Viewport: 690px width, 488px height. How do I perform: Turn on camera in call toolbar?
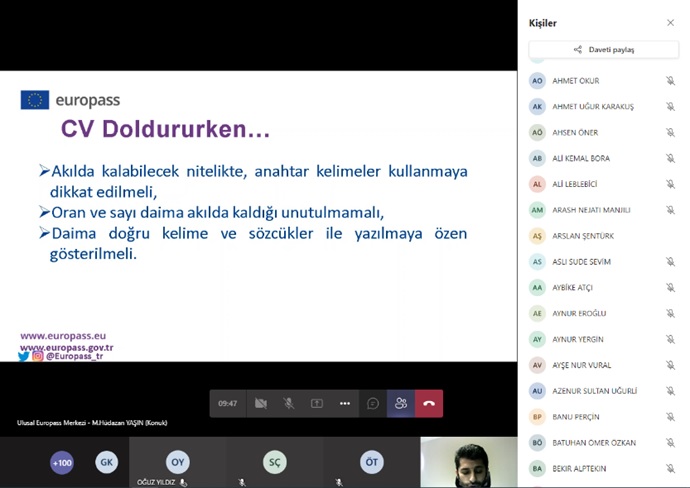261,403
